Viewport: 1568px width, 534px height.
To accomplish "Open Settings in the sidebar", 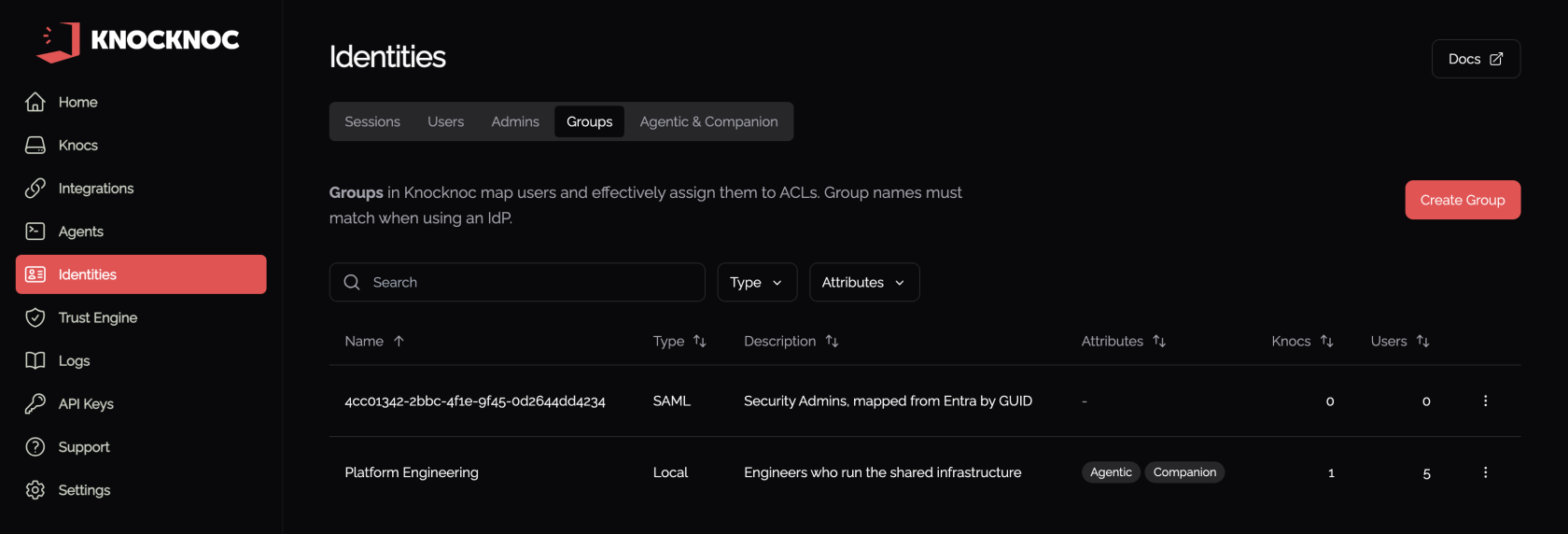I will [141, 489].
